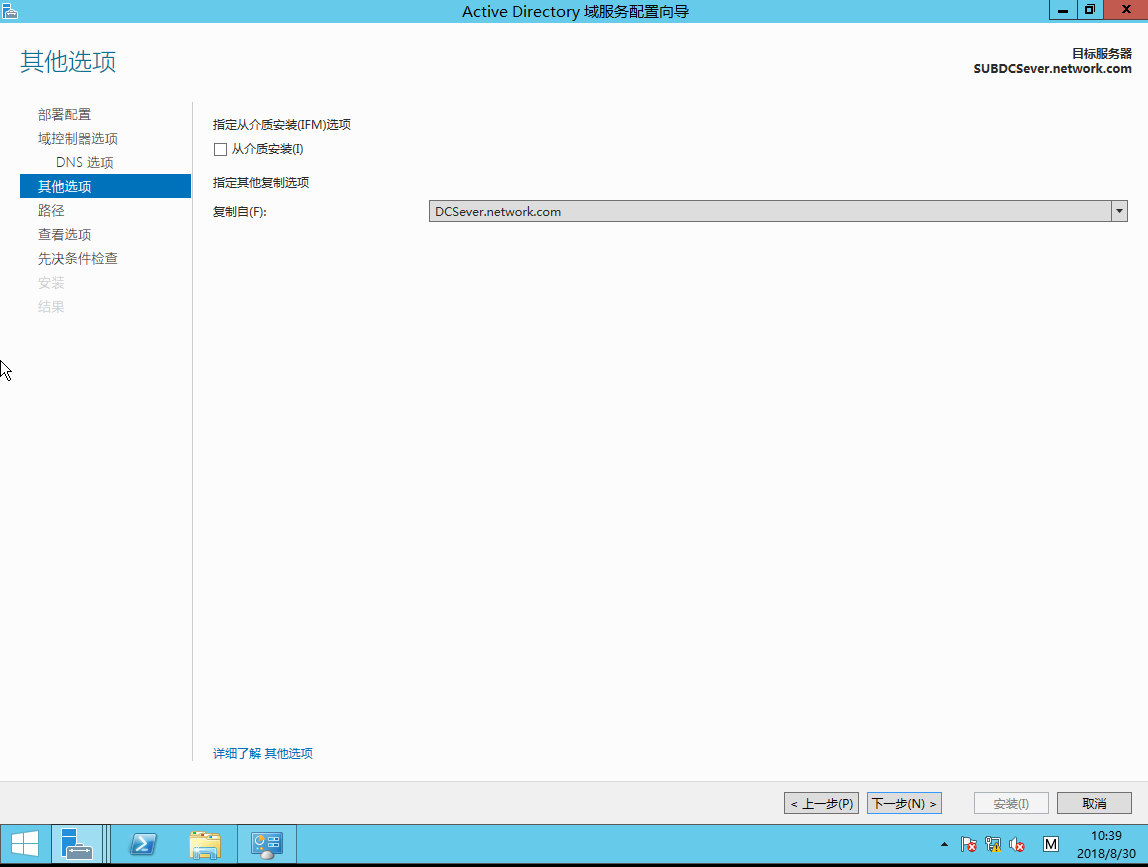This screenshot has height=867, width=1148.
Task: Click the 指定从介质安装(IFM)选项 heading text
Action: point(282,124)
